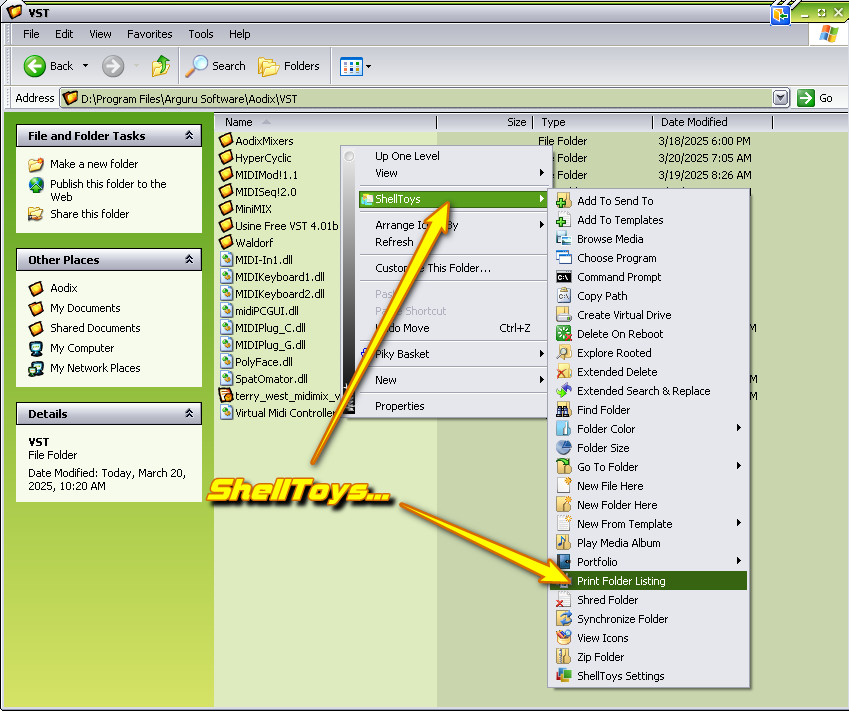849x712 pixels.
Task: Open the Tools menu
Action: (x=200, y=34)
